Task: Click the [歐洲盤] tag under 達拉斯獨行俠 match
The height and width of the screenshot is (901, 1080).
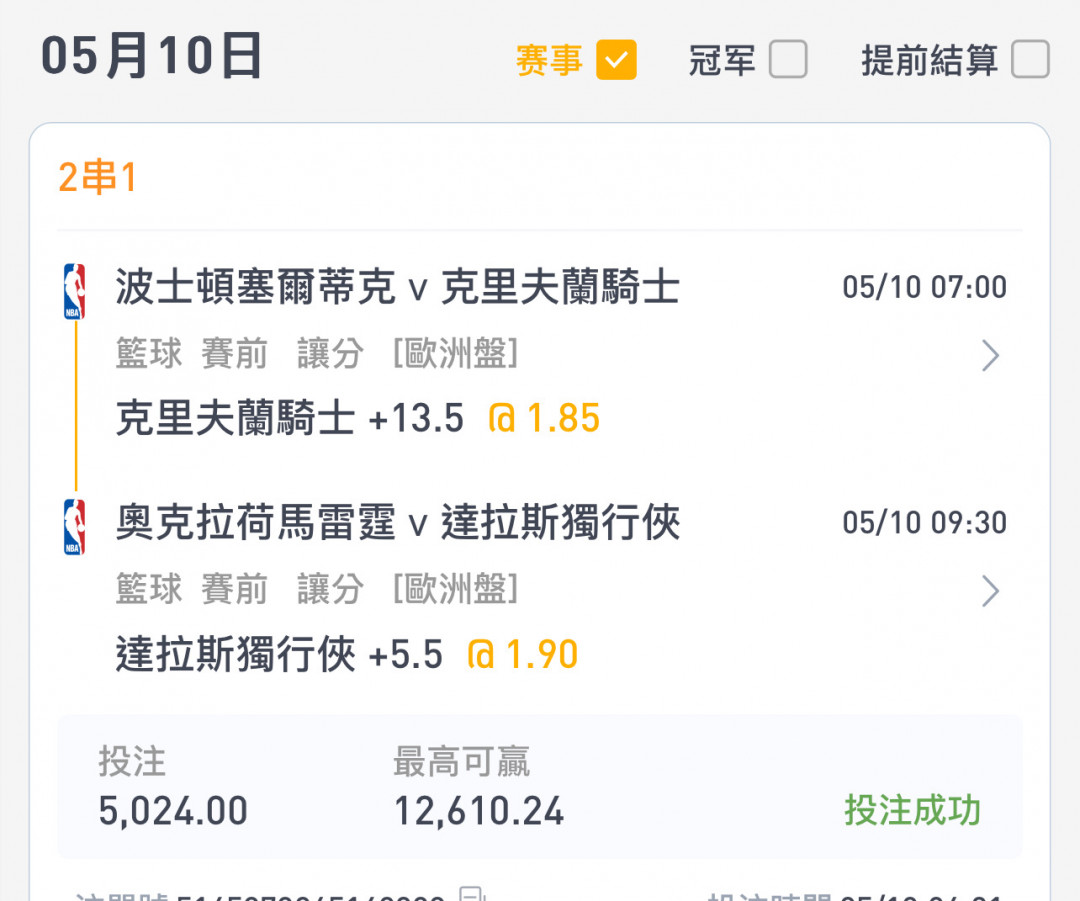Action: point(455,590)
